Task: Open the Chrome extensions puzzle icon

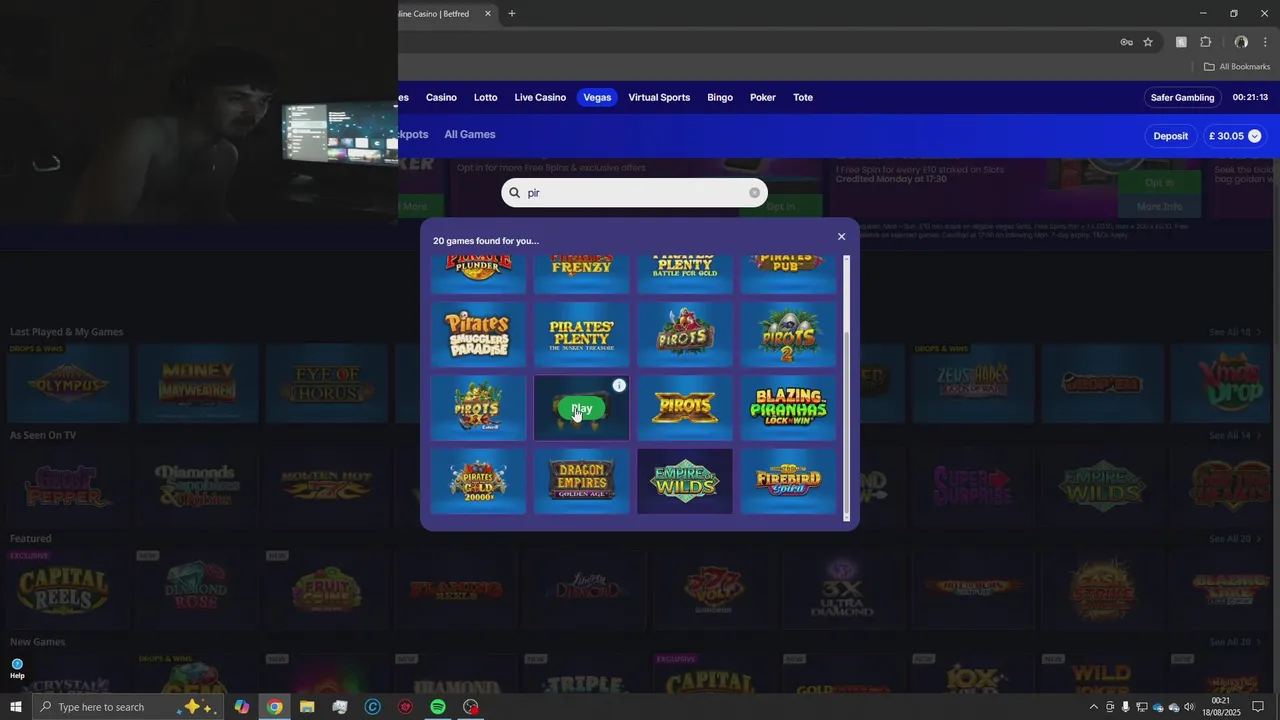Action: point(1205,42)
